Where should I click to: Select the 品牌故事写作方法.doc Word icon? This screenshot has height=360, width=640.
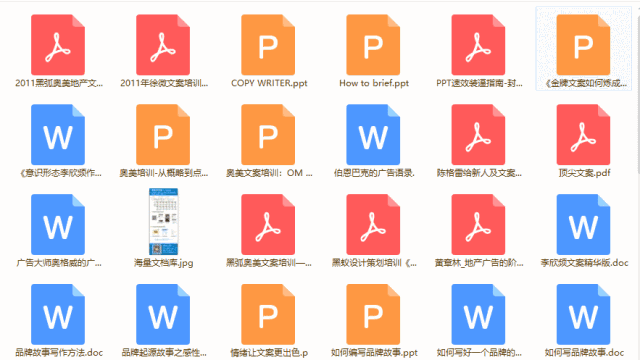[x=58, y=314]
